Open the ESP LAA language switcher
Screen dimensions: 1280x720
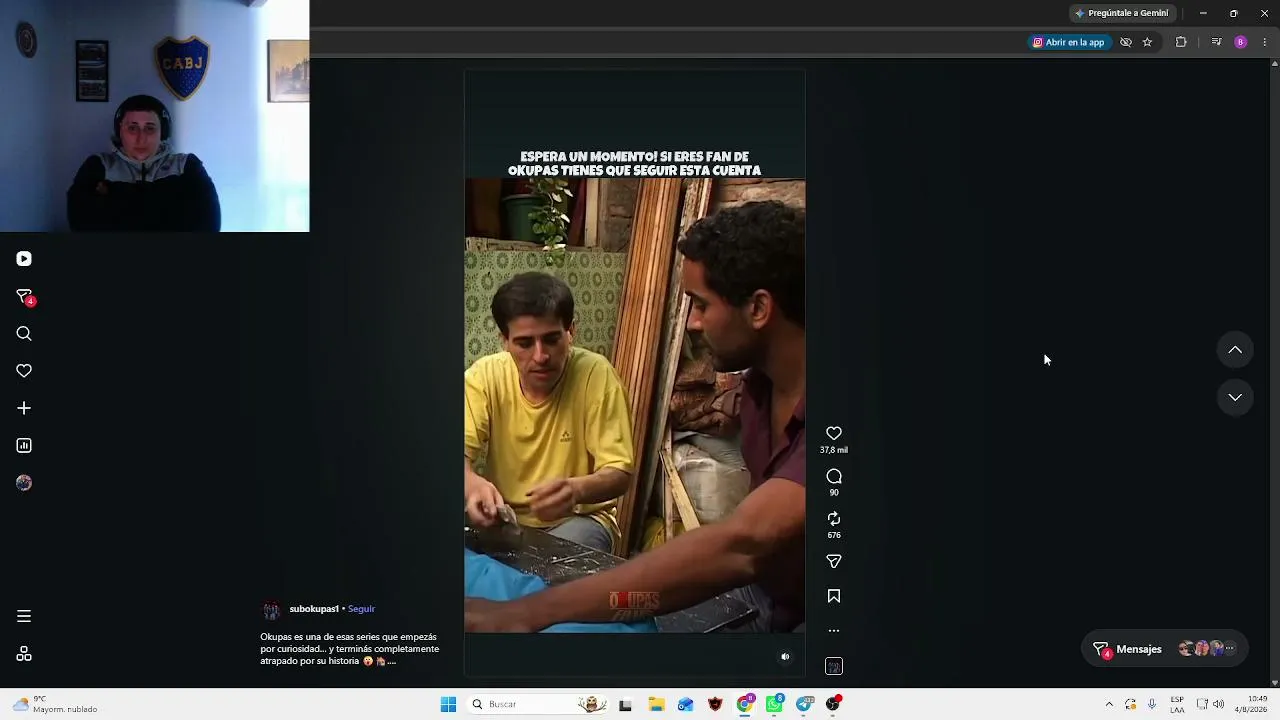(x=1177, y=704)
